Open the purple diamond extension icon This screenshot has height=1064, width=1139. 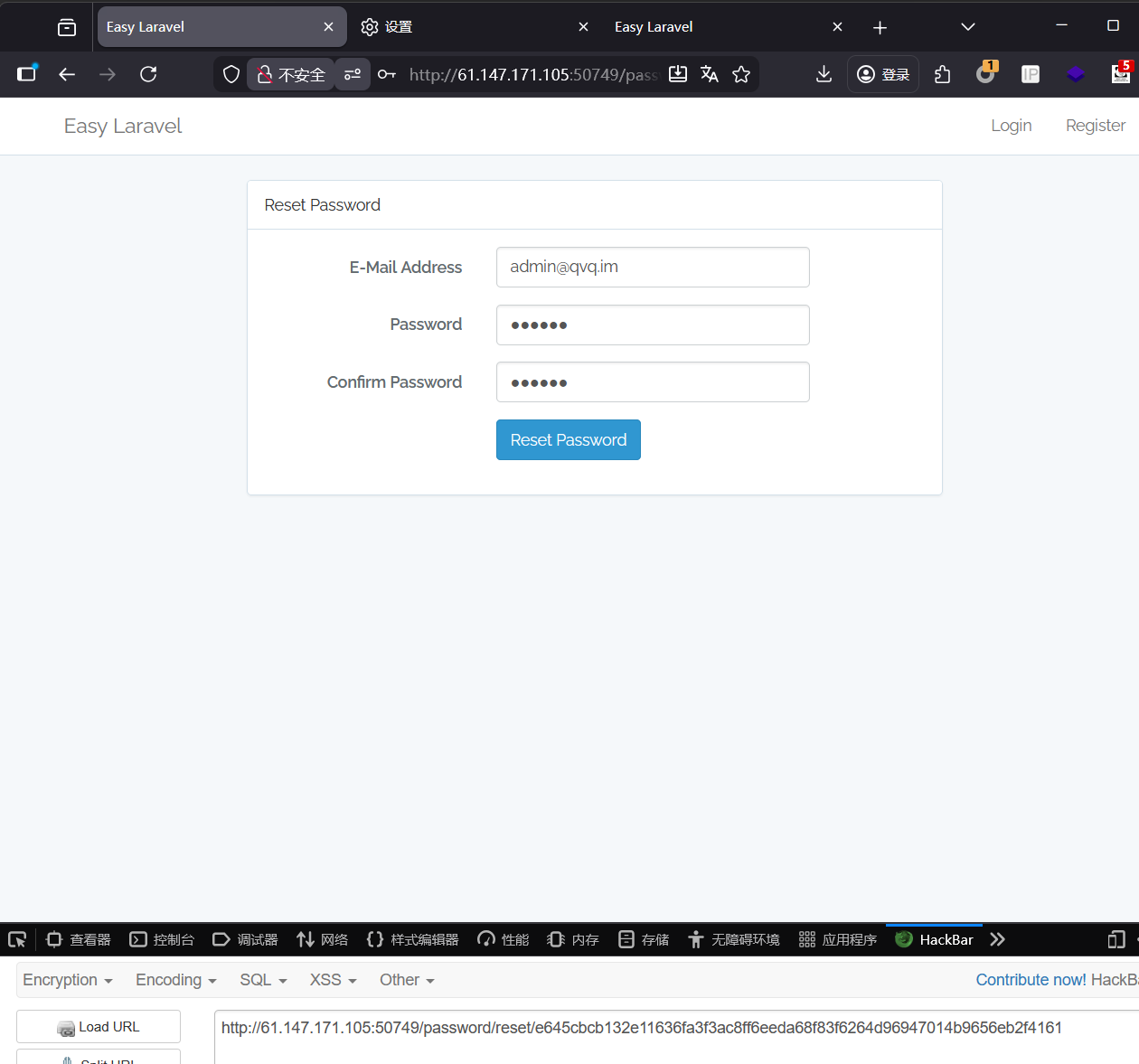point(1076,74)
